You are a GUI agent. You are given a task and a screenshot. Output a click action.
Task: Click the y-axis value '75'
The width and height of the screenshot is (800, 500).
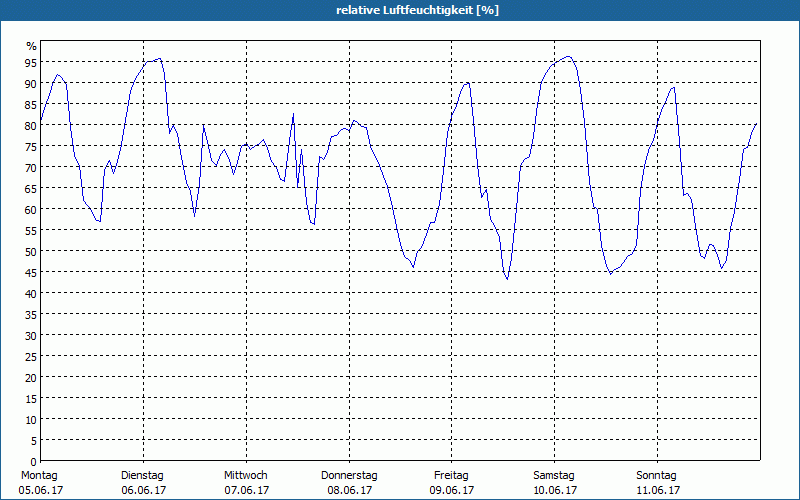point(31,146)
